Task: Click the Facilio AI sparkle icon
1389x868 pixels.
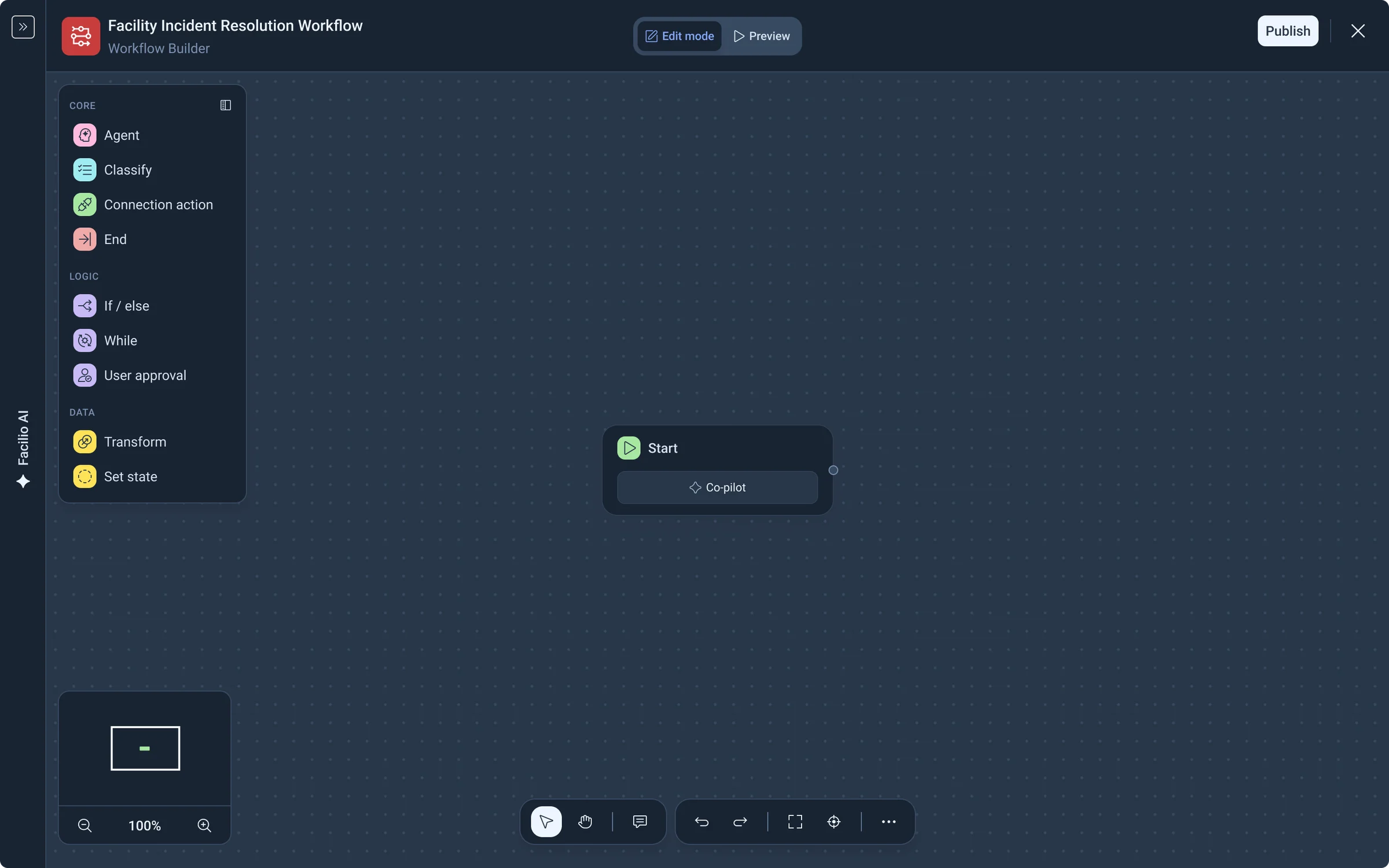Action: point(23,481)
